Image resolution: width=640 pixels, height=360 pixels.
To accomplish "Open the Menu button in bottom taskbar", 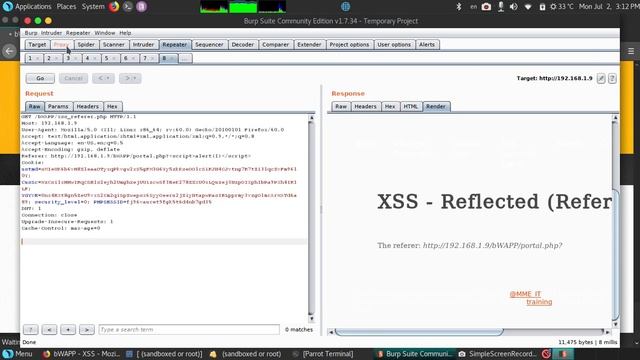I will (x=18, y=354).
